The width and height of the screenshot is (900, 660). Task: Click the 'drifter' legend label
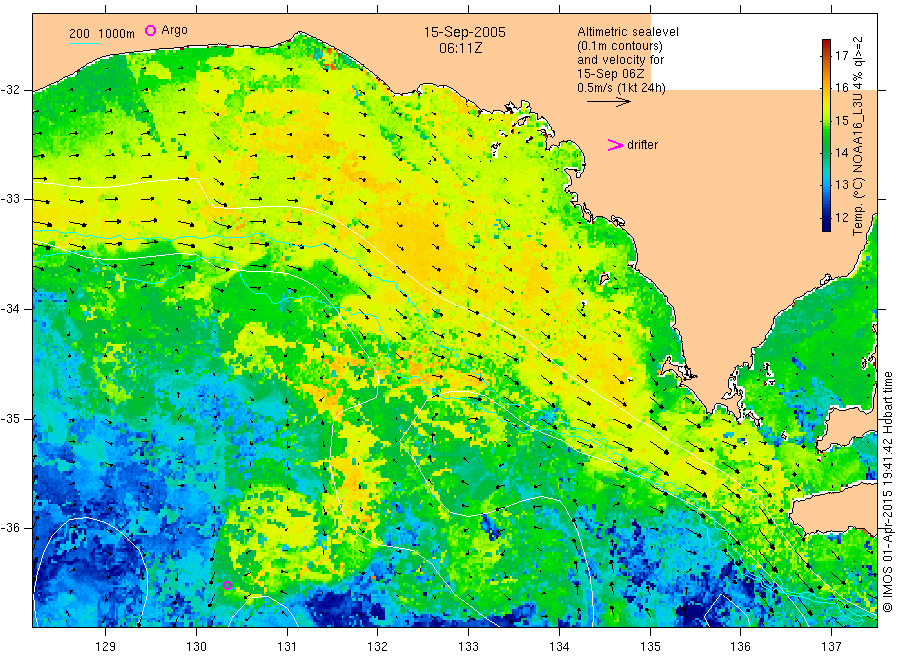(642, 145)
